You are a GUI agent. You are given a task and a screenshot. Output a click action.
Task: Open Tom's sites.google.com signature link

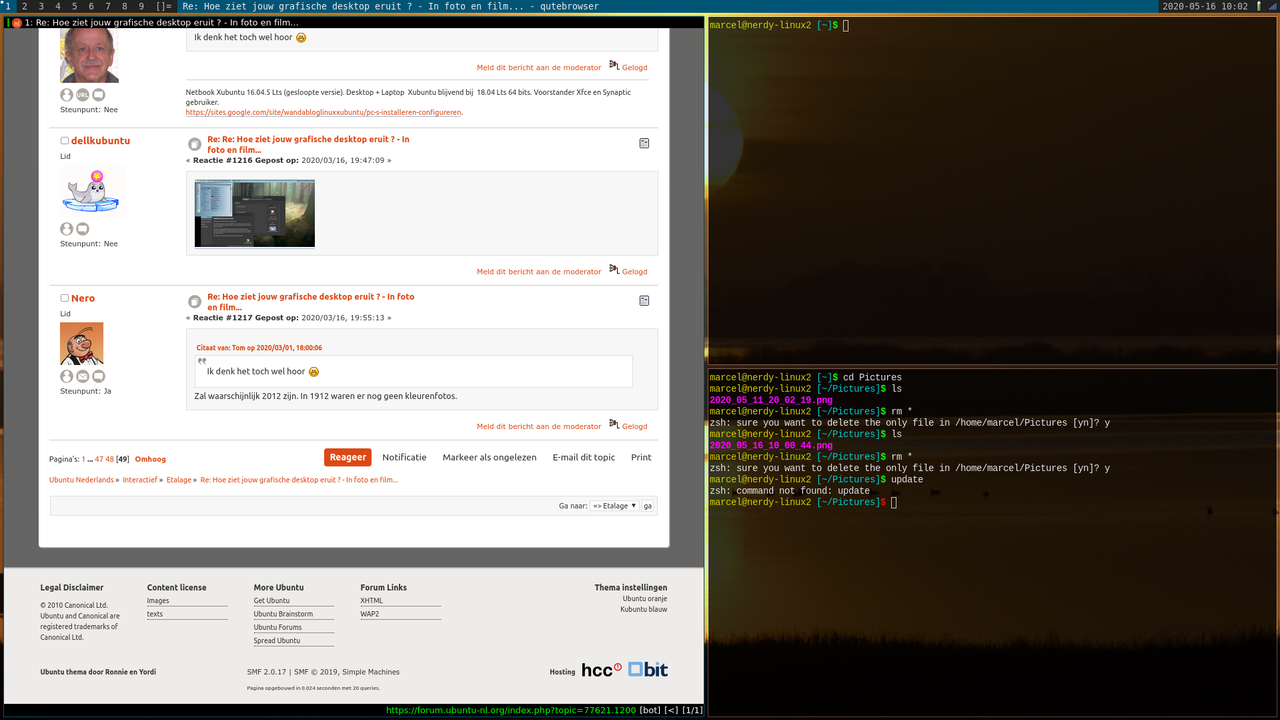pyautogui.click(x=324, y=113)
